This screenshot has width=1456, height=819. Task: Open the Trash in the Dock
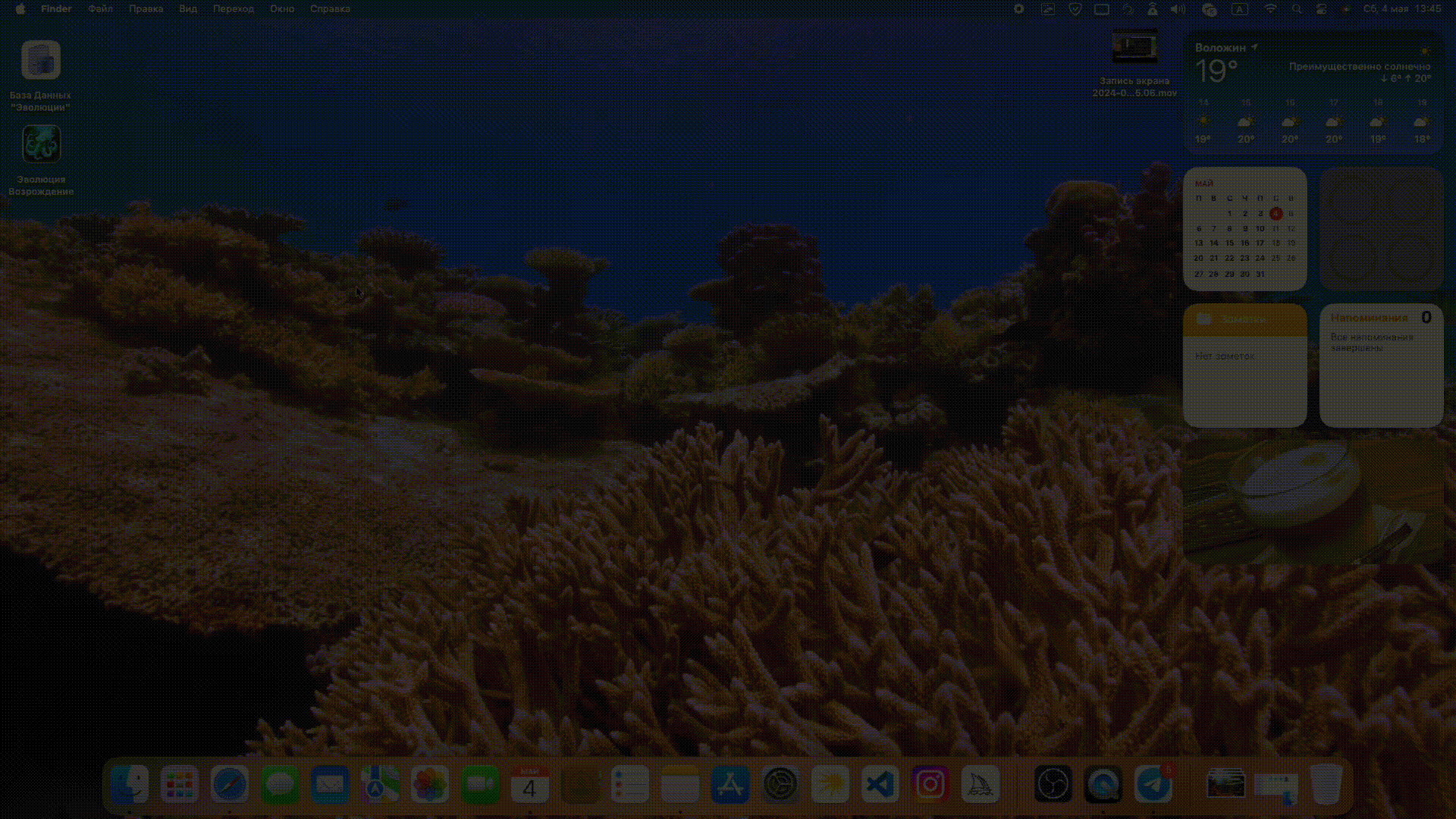click(x=1326, y=785)
